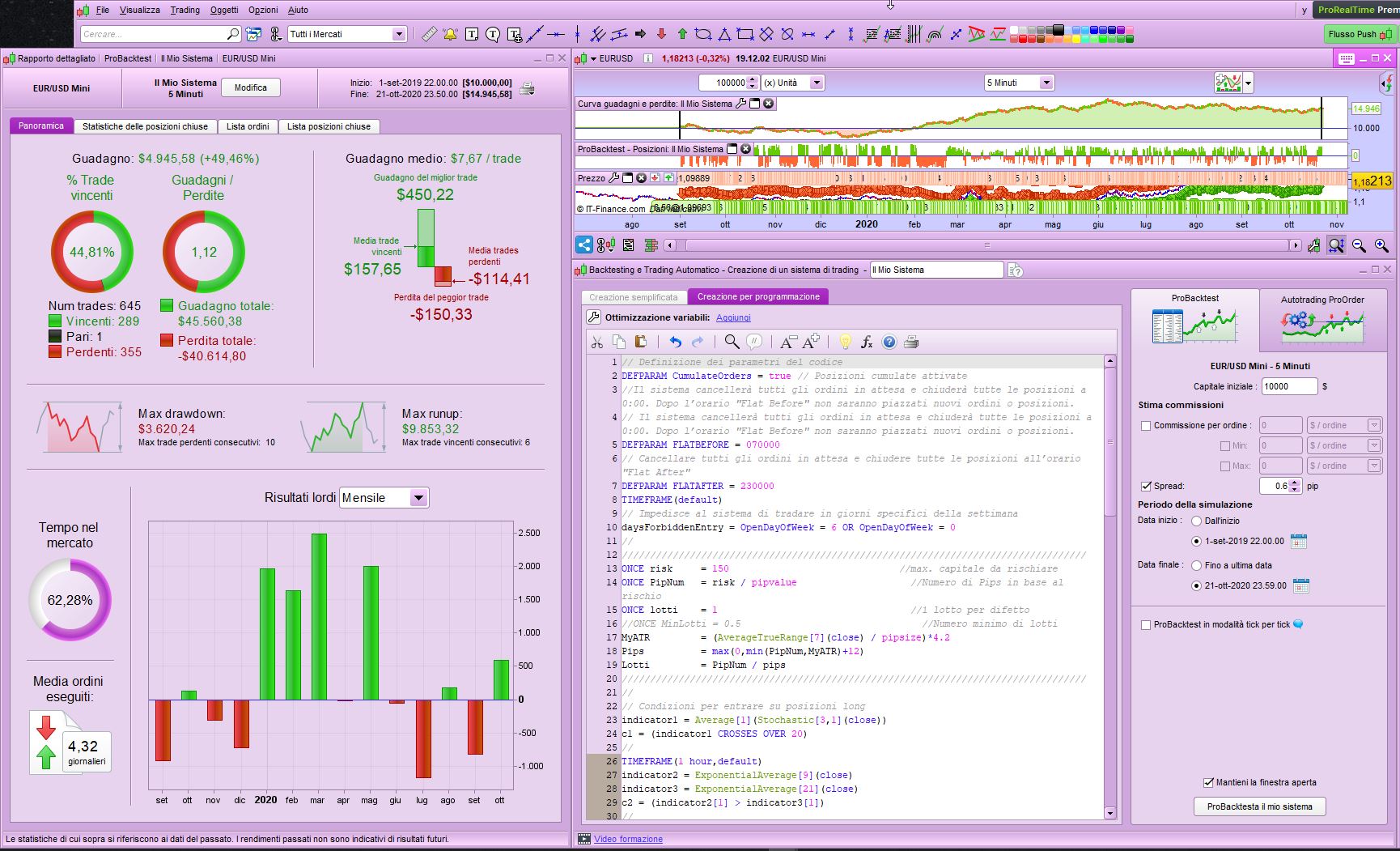Click the copy icon in code editor

[x=619, y=342]
